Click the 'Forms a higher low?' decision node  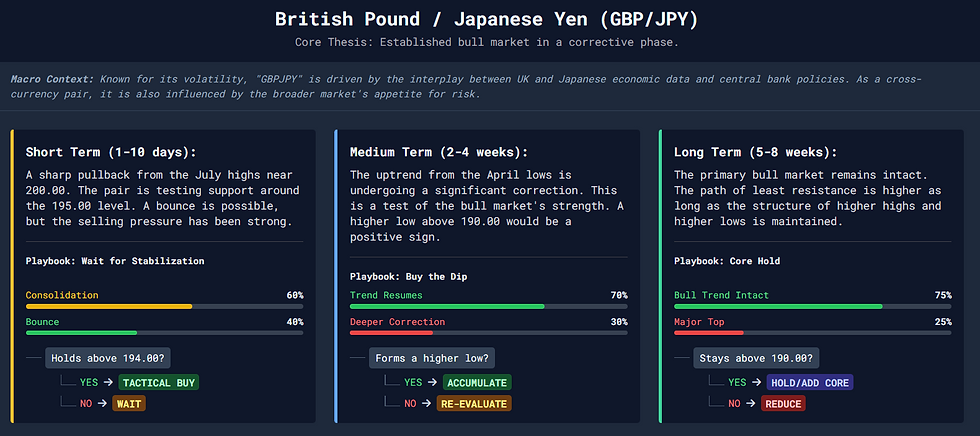point(432,358)
